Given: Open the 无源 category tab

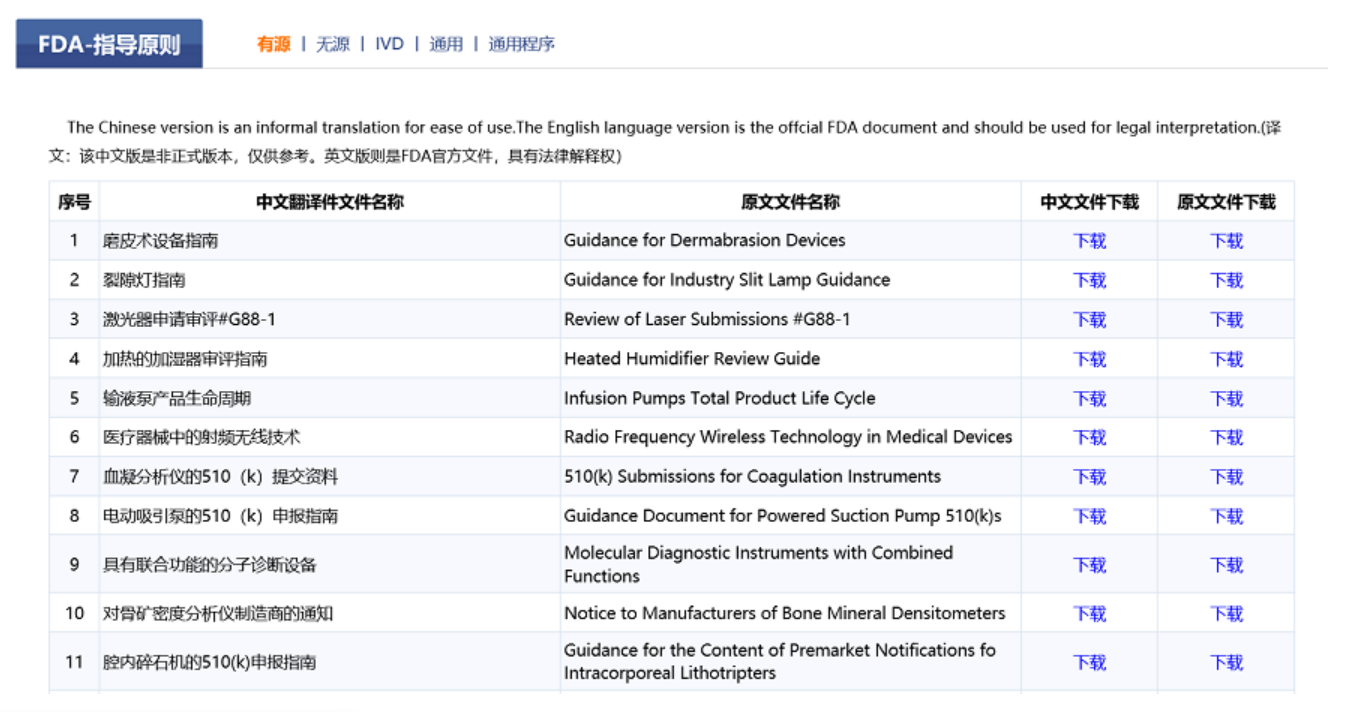Looking at the screenshot, I should 333,44.
